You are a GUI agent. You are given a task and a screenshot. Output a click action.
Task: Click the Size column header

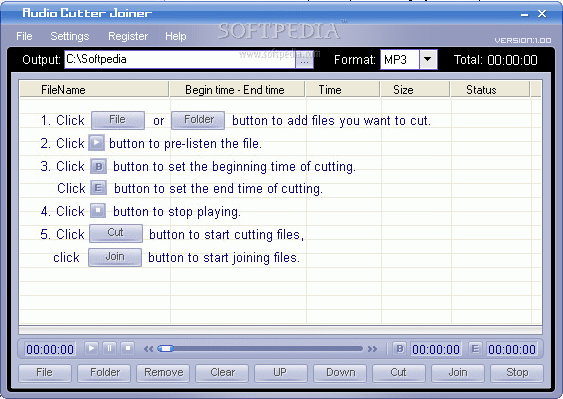415,89
